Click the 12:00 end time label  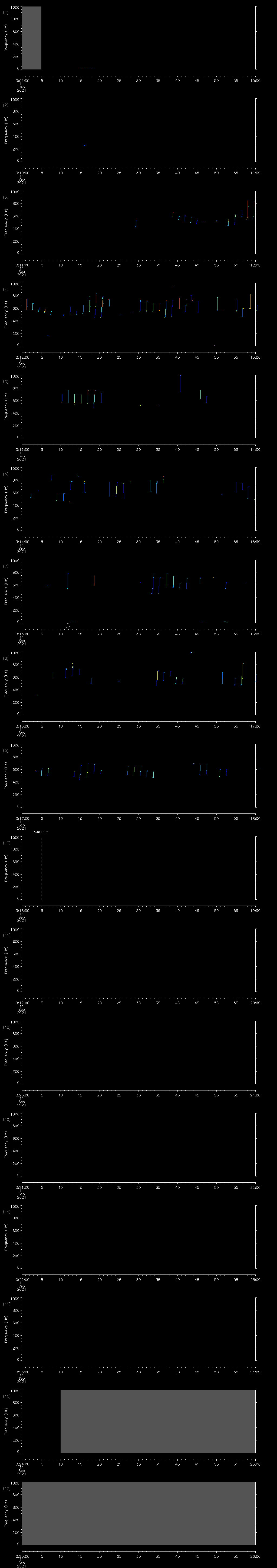(255, 265)
